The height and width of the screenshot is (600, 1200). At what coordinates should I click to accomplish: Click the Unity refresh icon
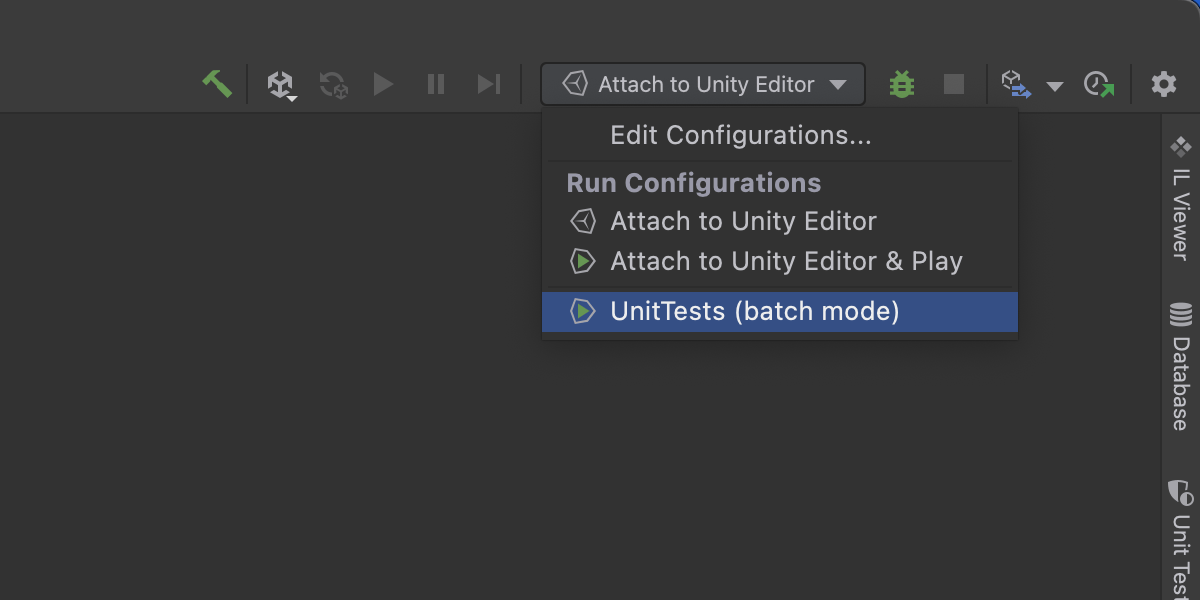coord(334,85)
